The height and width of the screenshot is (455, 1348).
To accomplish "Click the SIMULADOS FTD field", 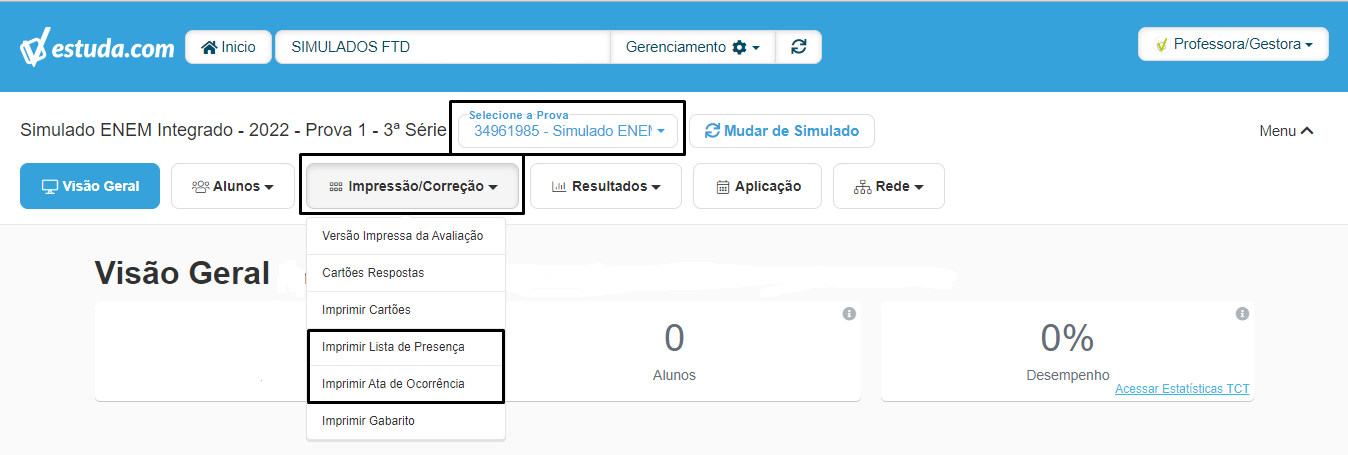I will (x=442, y=47).
